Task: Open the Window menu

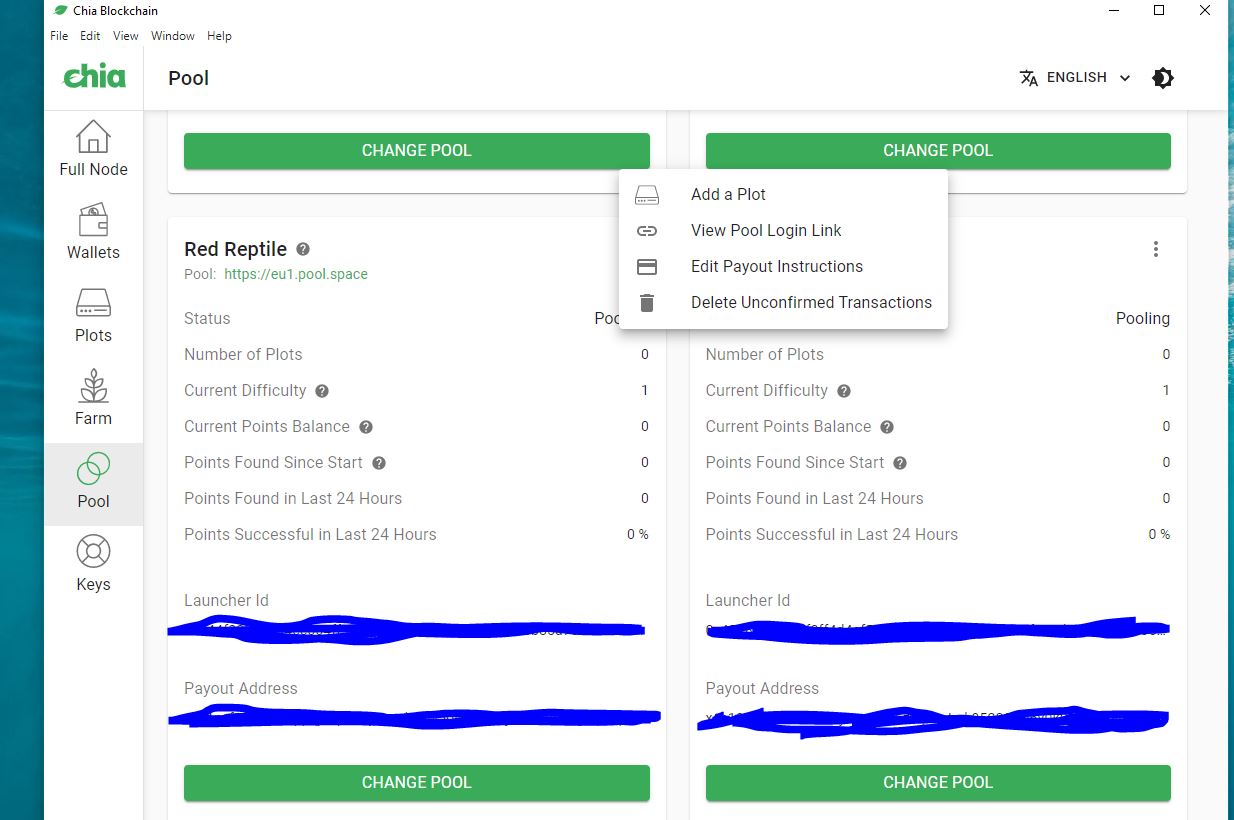Action: coord(173,36)
